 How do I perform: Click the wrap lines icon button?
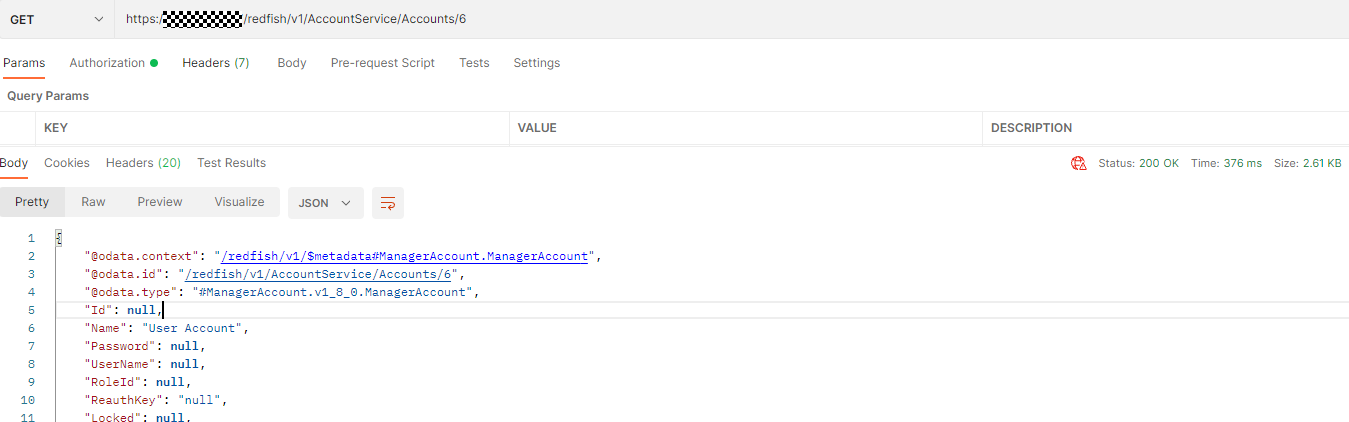(x=388, y=203)
